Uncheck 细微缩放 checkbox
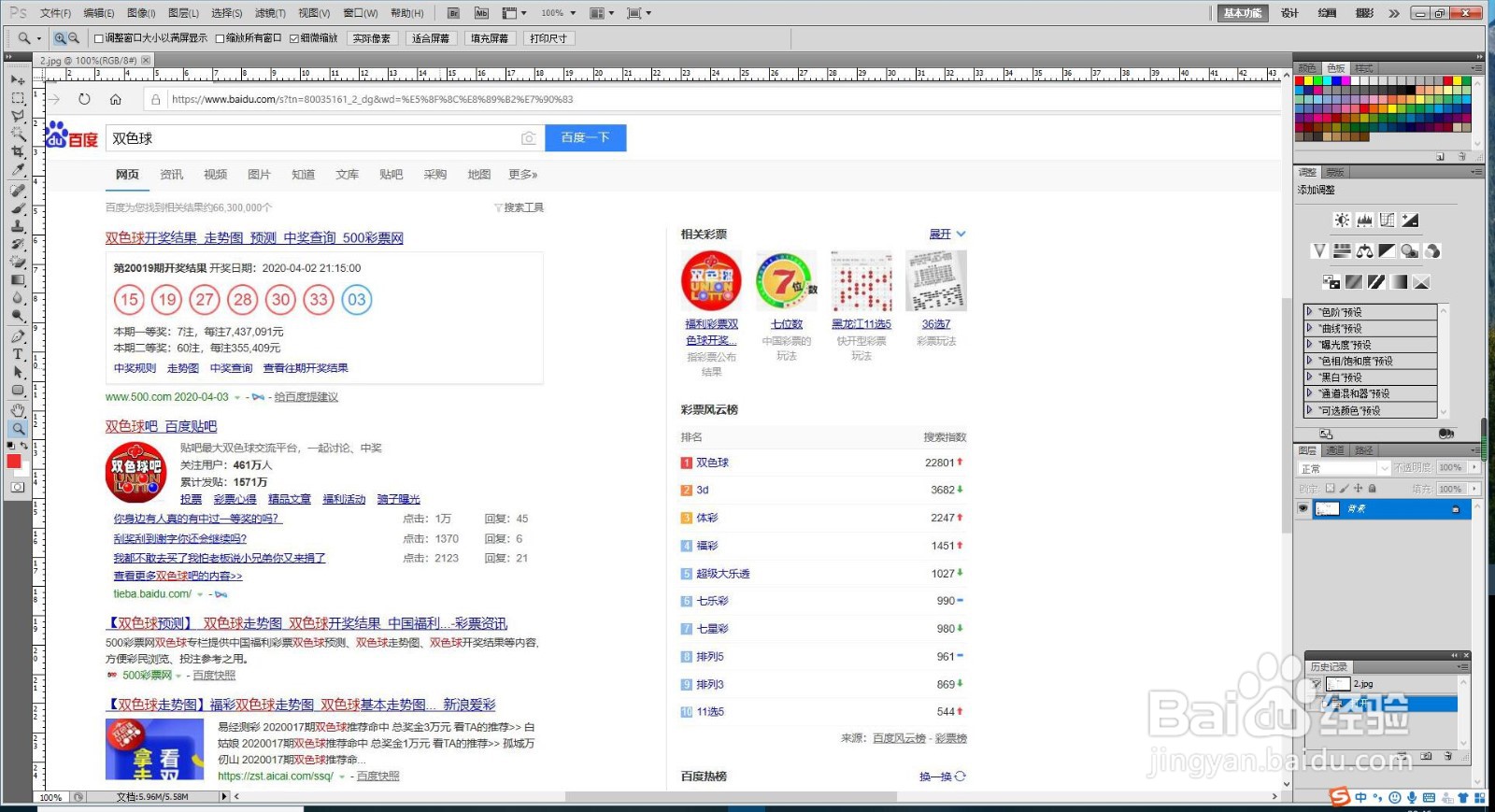The width and height of the screenshot is (1495, 812). (x=294, y=38)
